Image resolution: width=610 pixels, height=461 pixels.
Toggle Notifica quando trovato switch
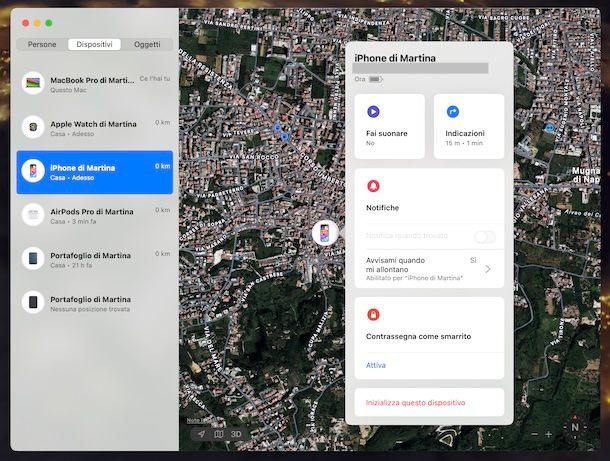click(485, 236)
